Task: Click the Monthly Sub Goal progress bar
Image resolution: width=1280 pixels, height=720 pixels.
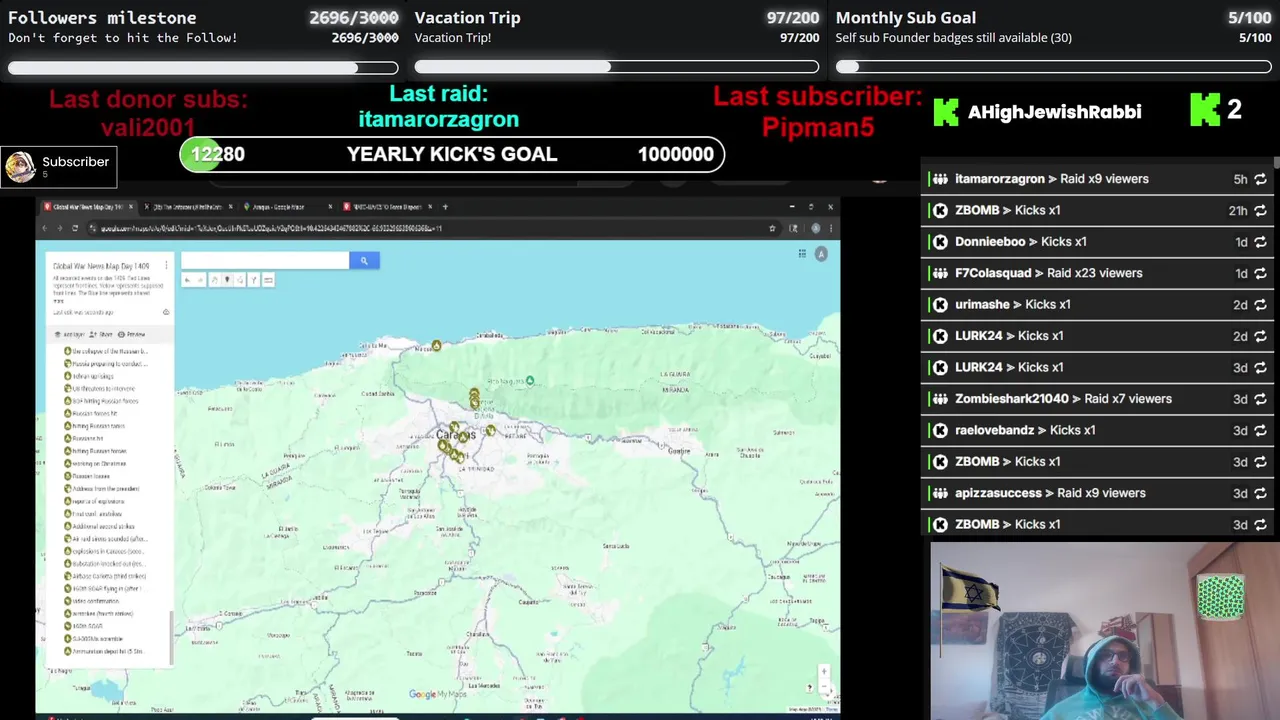Action: [x=1054, y=67]
